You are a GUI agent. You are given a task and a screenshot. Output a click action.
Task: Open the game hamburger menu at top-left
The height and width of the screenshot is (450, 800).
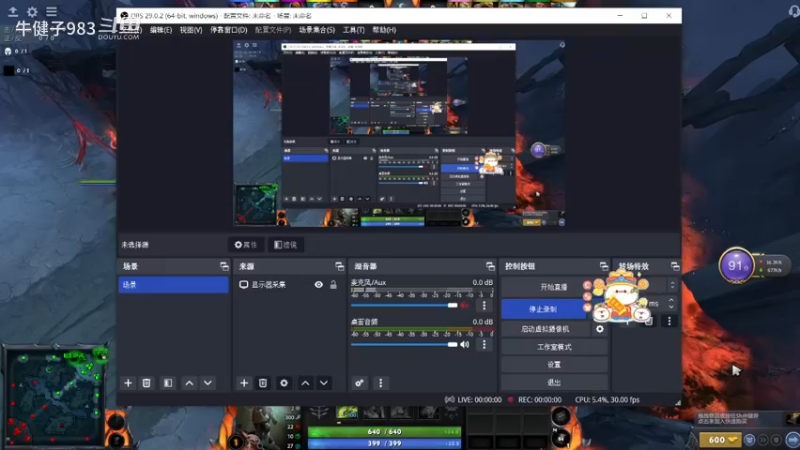point(52,11)
